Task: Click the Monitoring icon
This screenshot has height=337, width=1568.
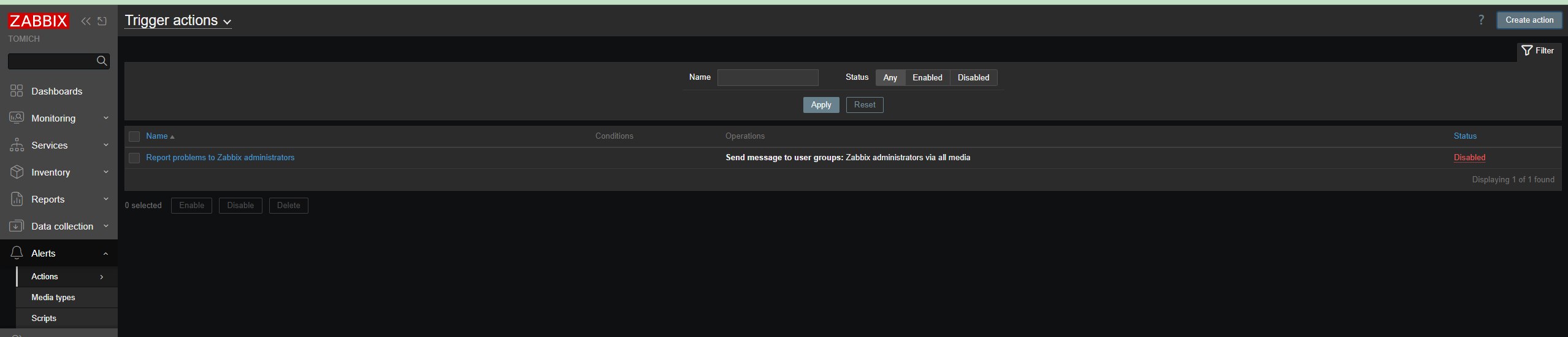Action: click(17, 118)
